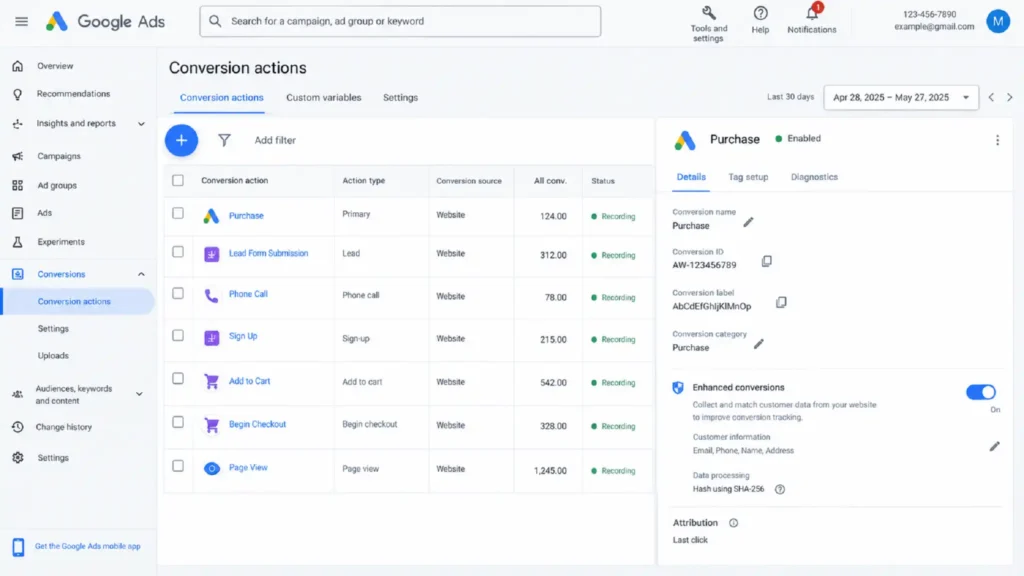Check the Add to Cart row checkbox
This screenshot has height=576, width=1024.
pyautogui.click(x=178, y=379)
